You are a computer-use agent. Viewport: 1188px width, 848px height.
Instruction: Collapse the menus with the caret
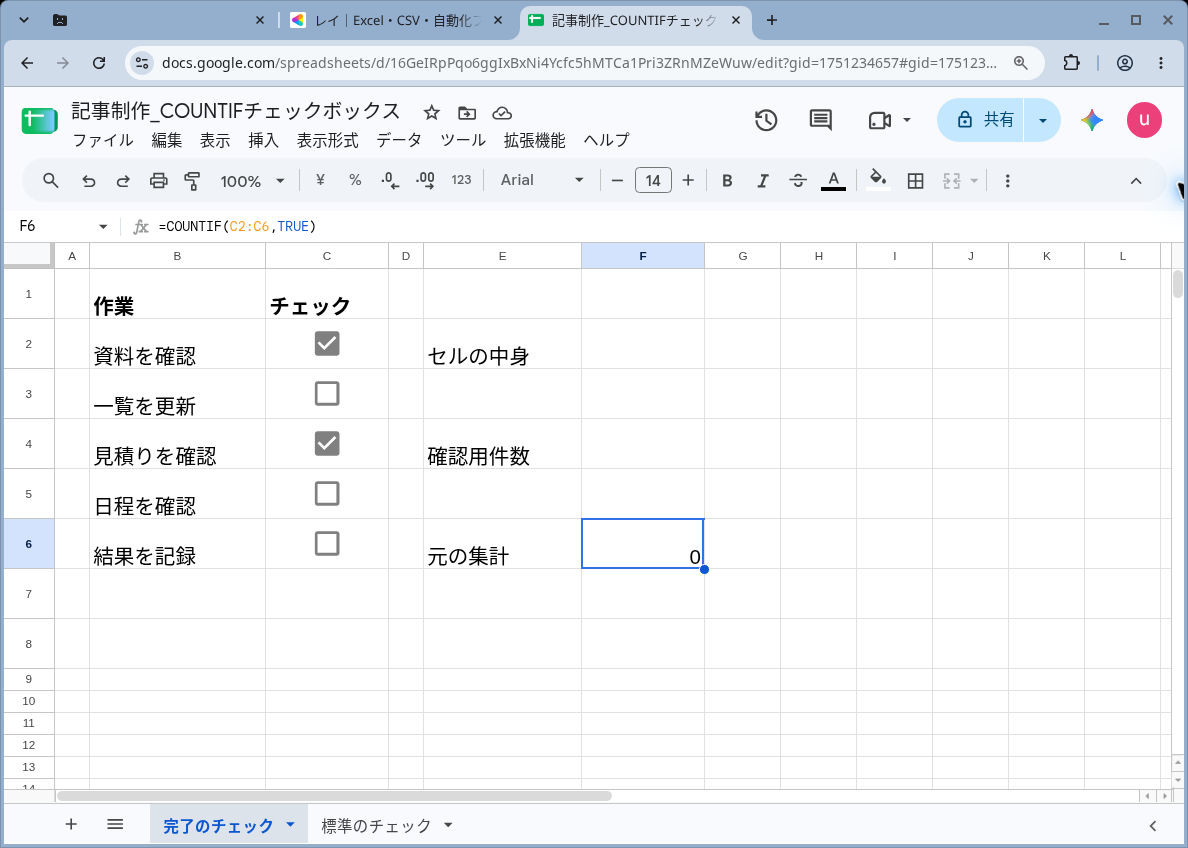[x=1136, y=180]
